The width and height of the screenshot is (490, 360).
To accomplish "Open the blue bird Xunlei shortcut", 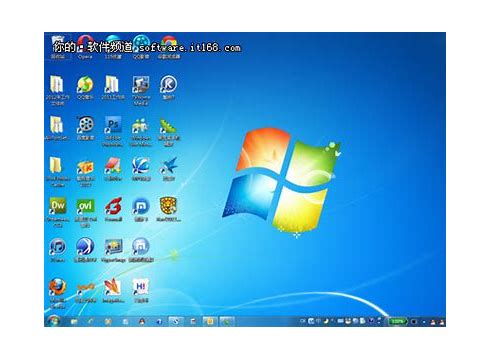I will click(x=168, y=169).
